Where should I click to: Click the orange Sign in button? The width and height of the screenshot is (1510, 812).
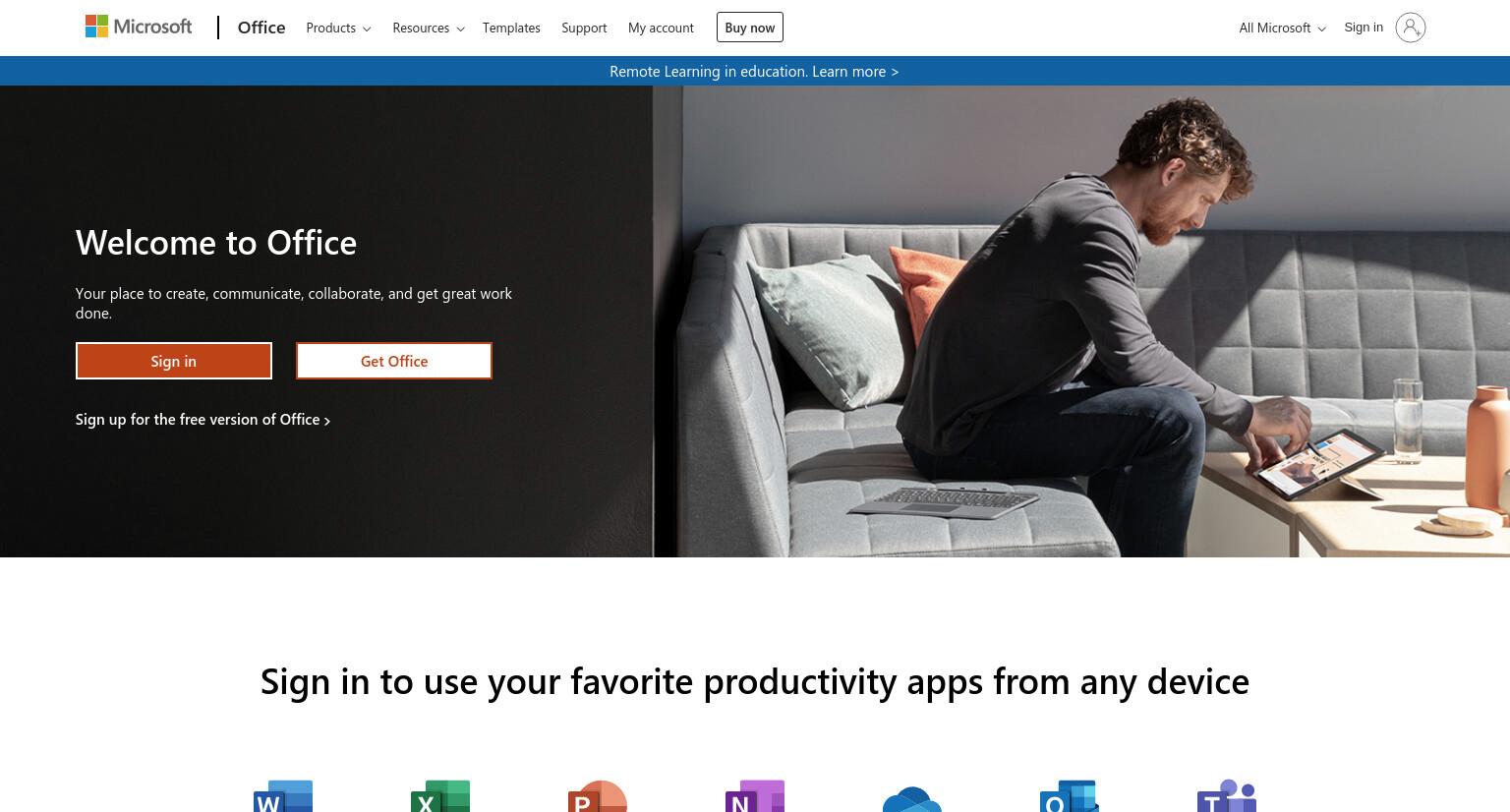coord(174,361)
